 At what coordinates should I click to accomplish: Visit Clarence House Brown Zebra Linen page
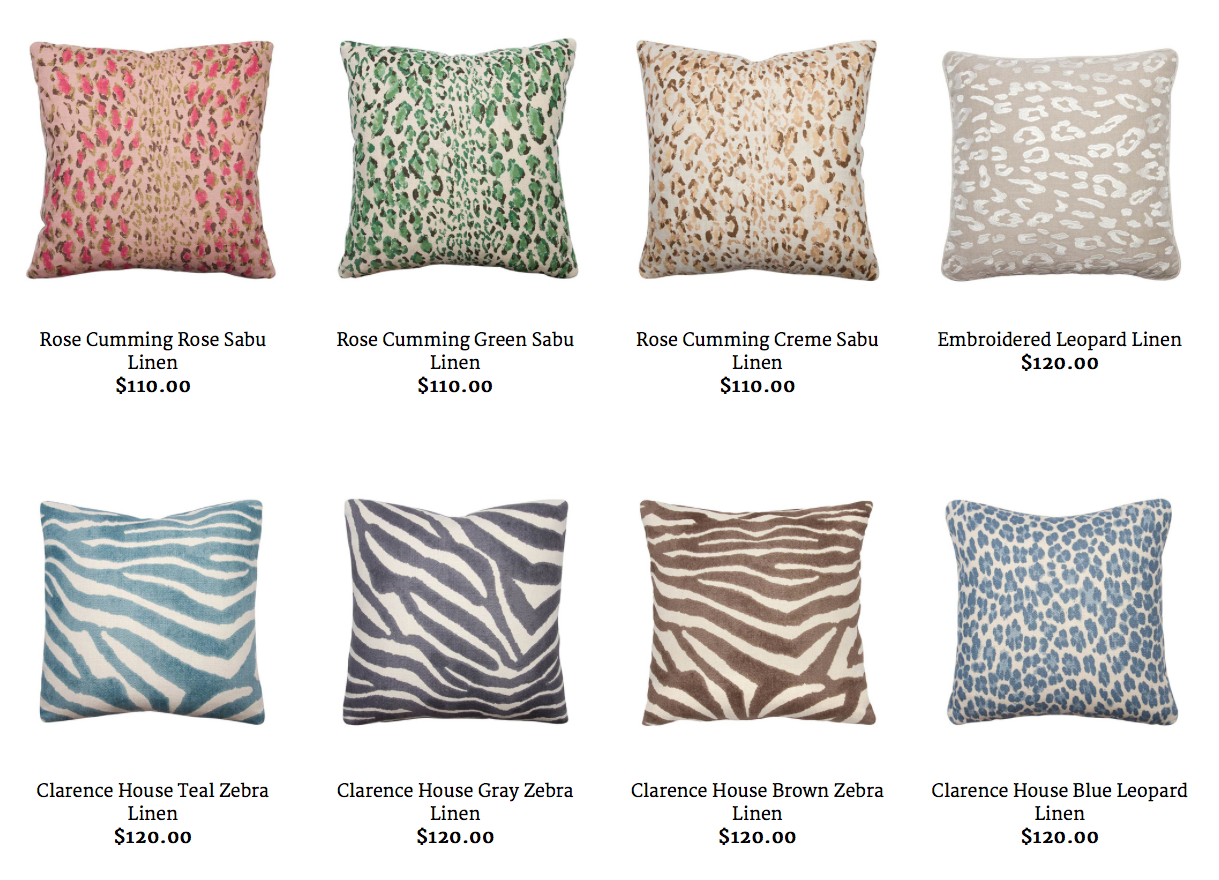(757, 802)
